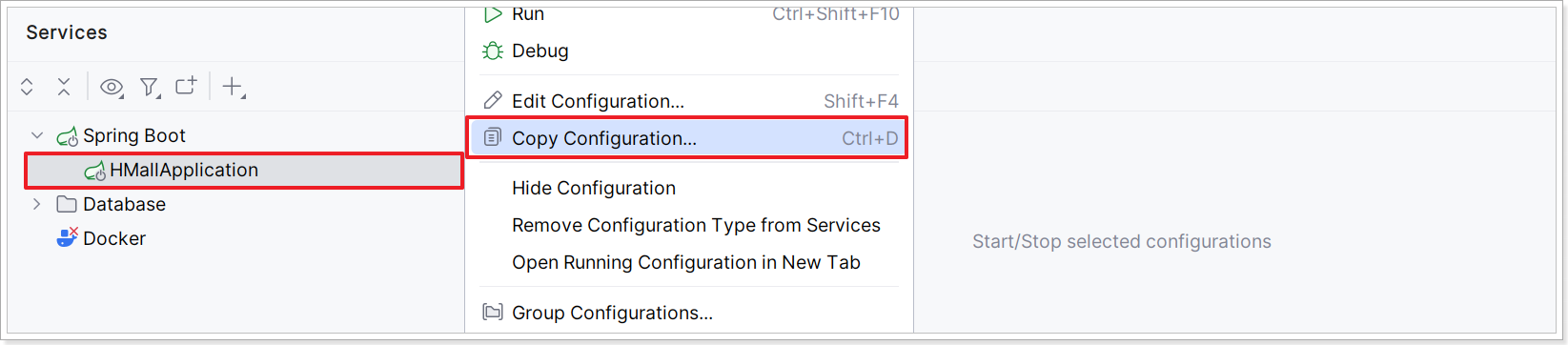Click Hide Configuration in the menu
This screenshot has height=345, width=1568.
[x=593, y=188]
